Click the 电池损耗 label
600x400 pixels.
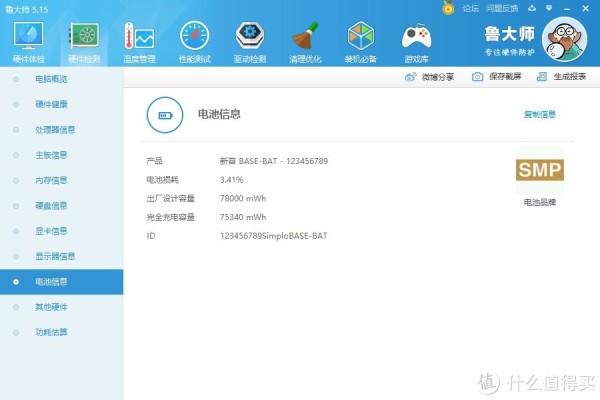coord(162,180)
